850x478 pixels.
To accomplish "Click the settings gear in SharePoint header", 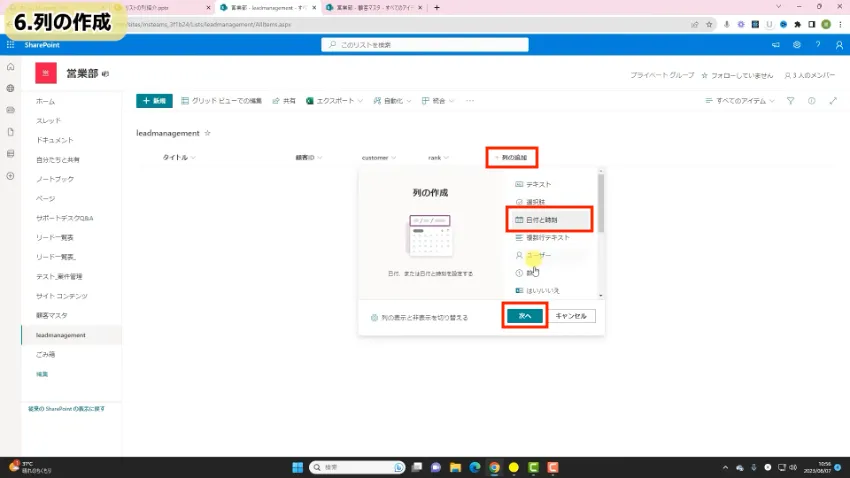I will click(797, 45).
